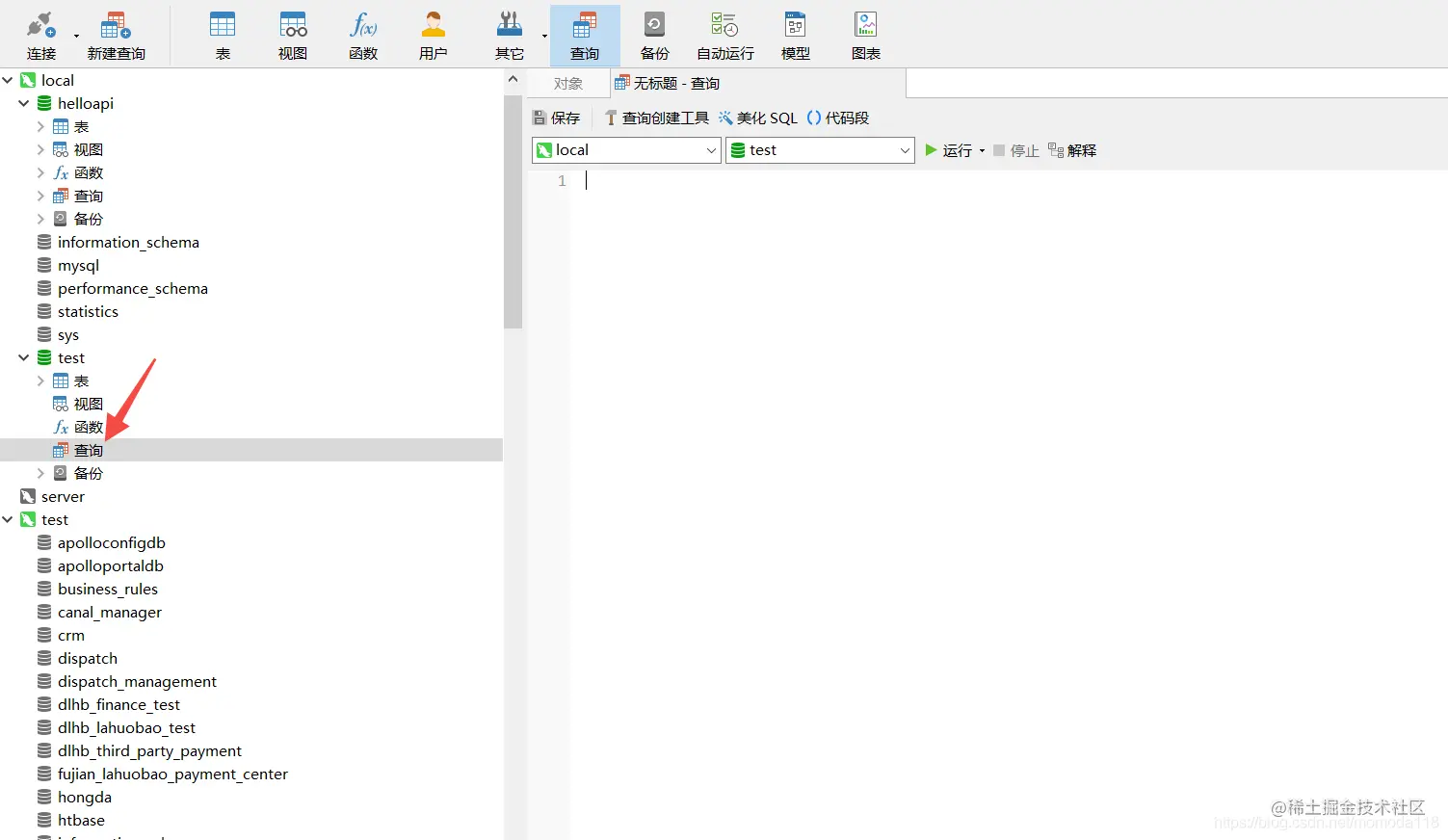Select the 查询 (Query) toolbar icon
This screenshot has width=1448, height=840.
click(585, 35)
